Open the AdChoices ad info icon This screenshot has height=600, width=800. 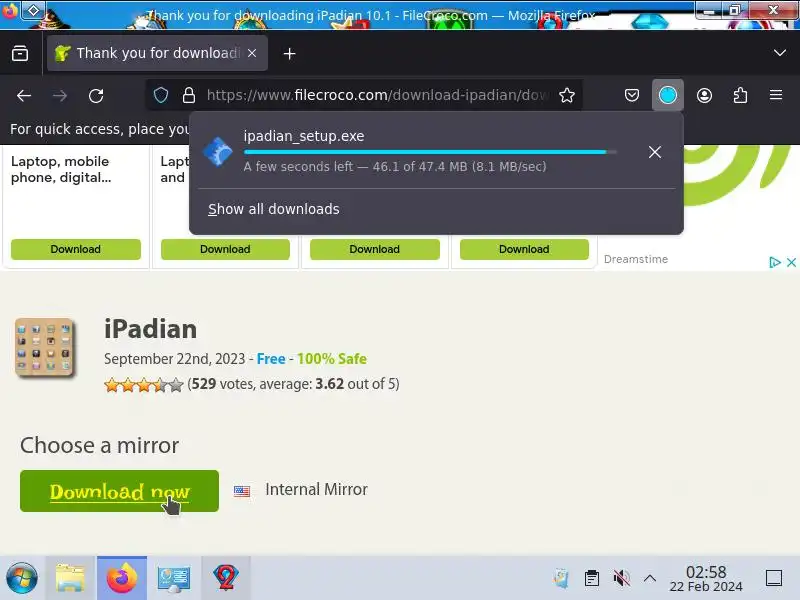774,262
